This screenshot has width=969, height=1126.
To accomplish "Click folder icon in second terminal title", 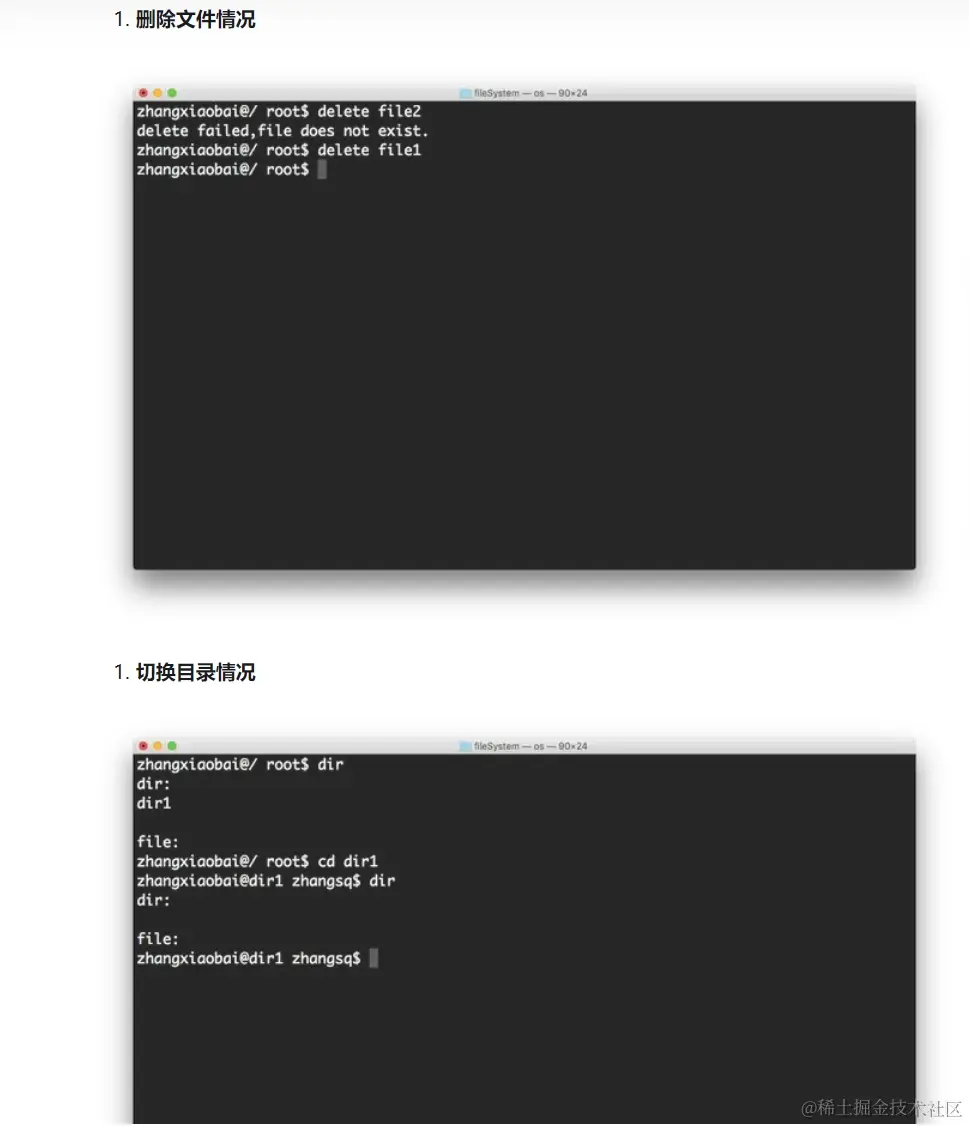I will [x=465, y=746].
